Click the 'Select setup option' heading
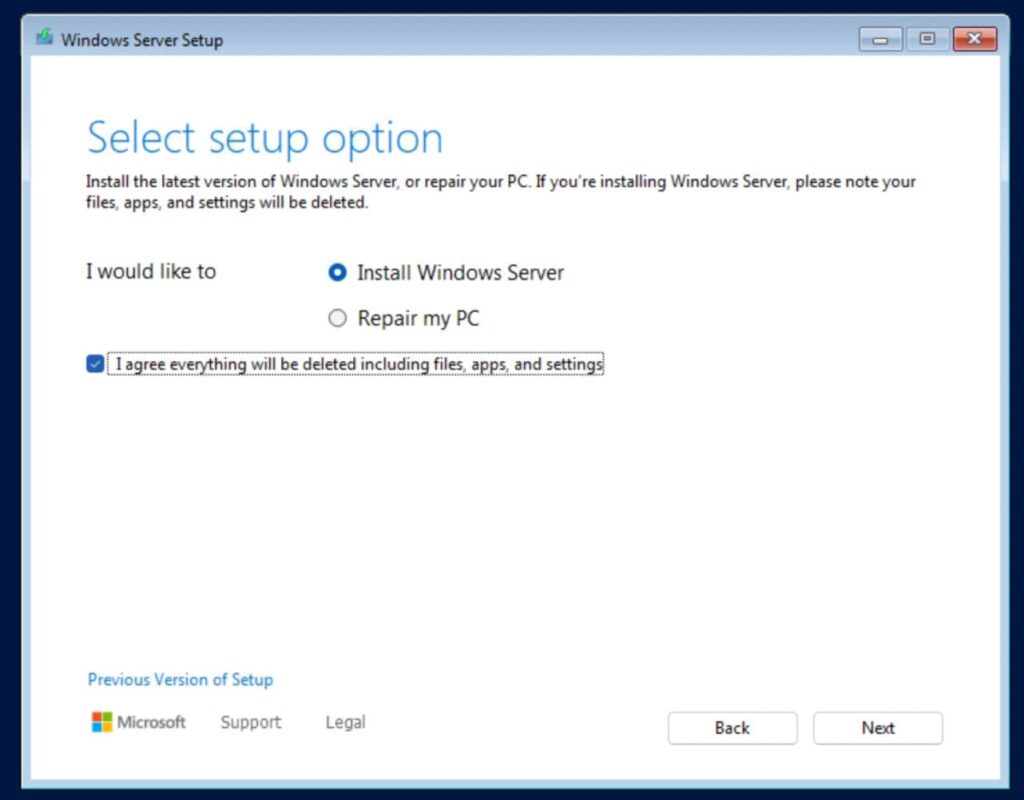The image size is (1024, 800). point(265,138)
